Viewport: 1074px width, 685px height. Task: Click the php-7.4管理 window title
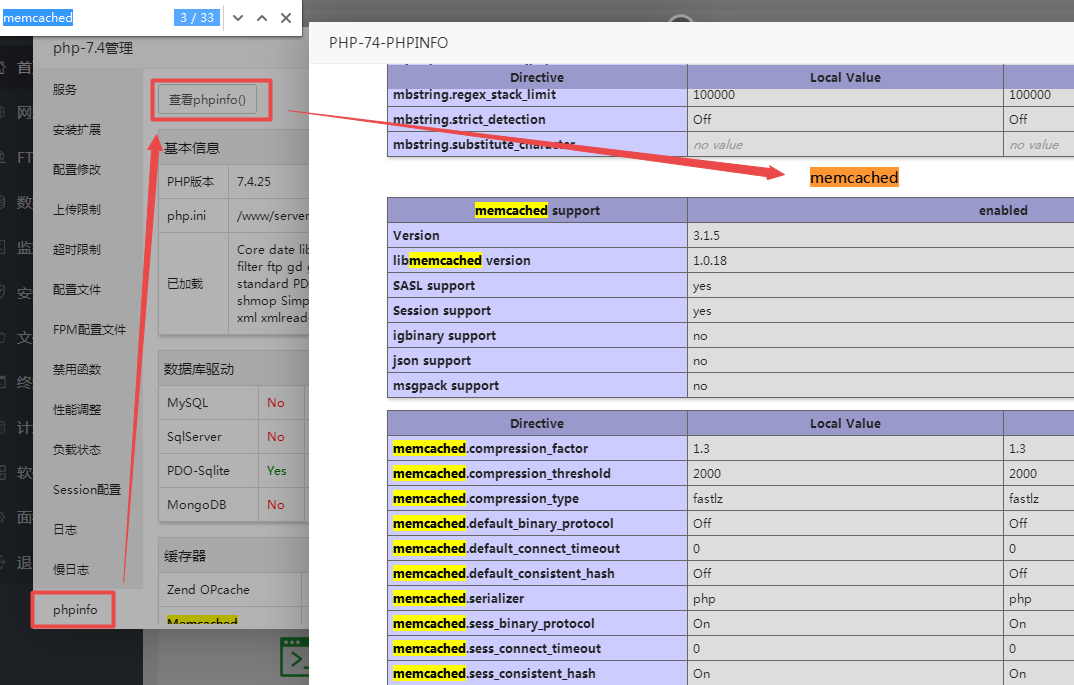coord(93,48)
